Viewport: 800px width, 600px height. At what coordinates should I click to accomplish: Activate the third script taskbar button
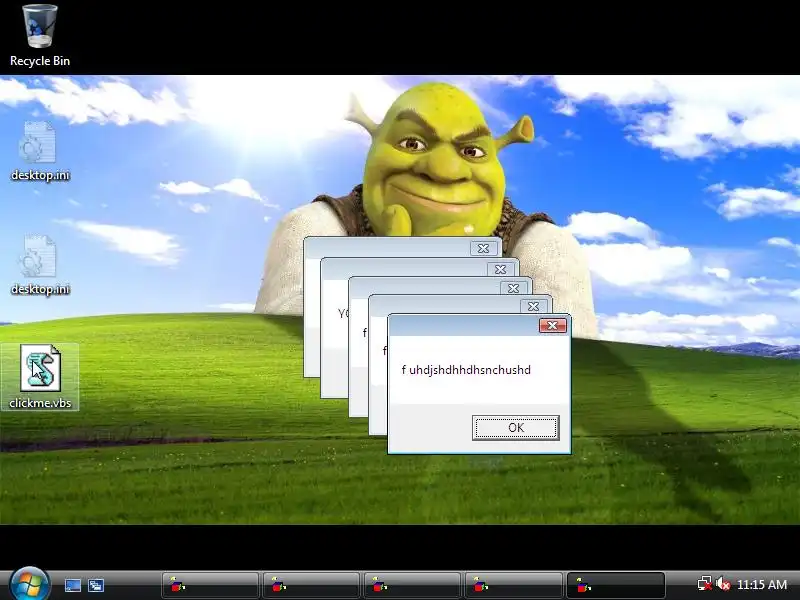[412, 585]
